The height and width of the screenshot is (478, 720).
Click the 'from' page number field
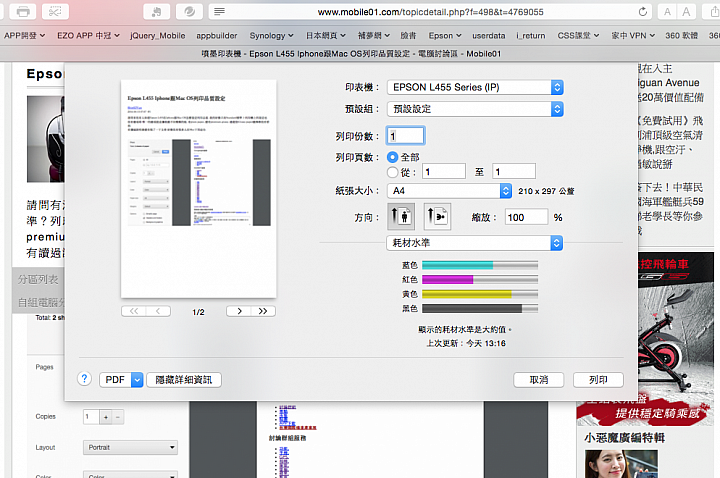(444, 172)
